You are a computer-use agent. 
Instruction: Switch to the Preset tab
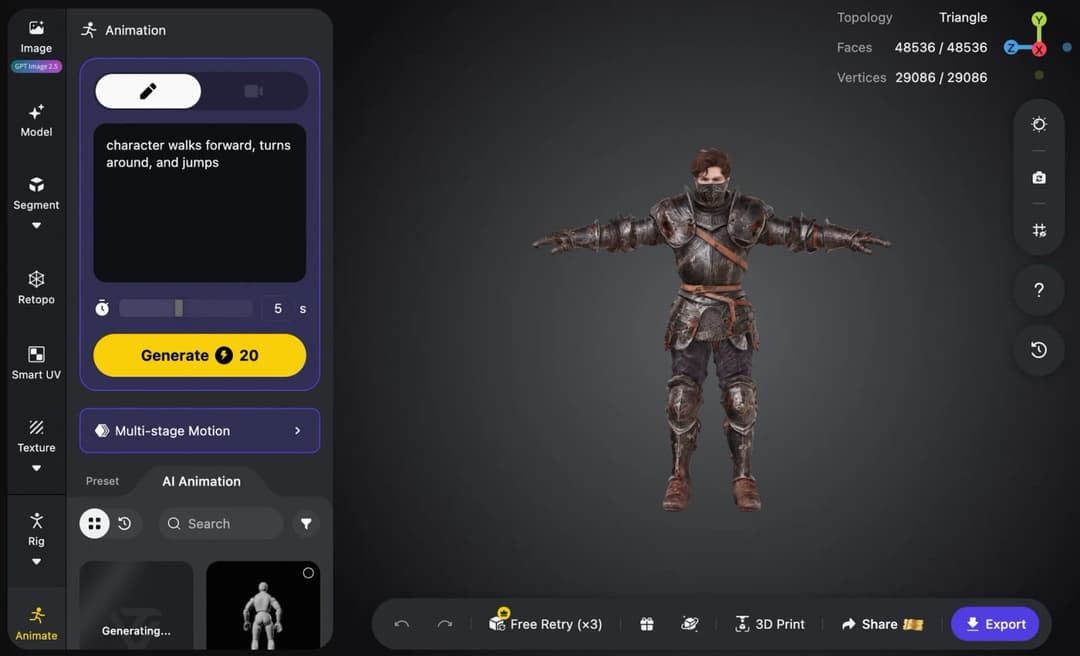coord(102,481)
